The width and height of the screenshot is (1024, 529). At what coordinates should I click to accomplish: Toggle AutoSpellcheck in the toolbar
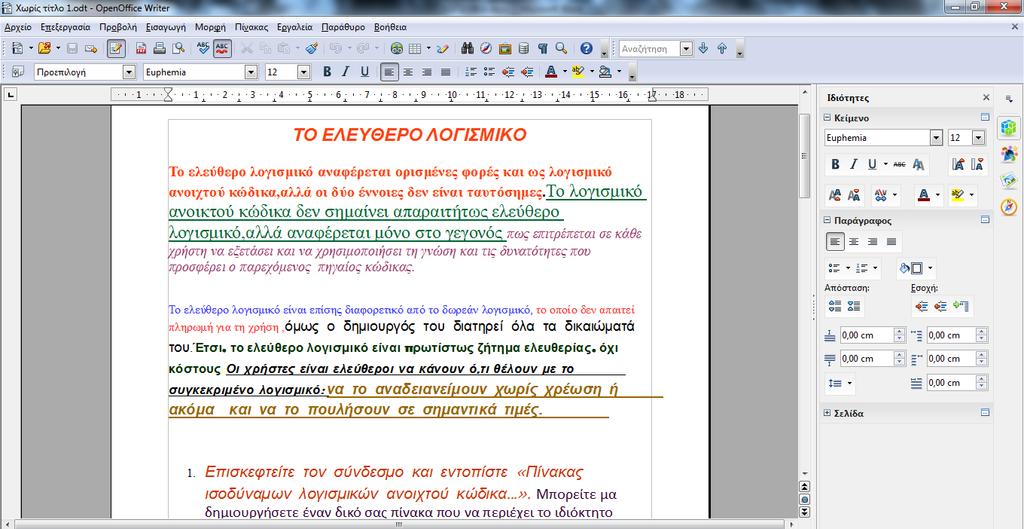(x=222, y=48)
